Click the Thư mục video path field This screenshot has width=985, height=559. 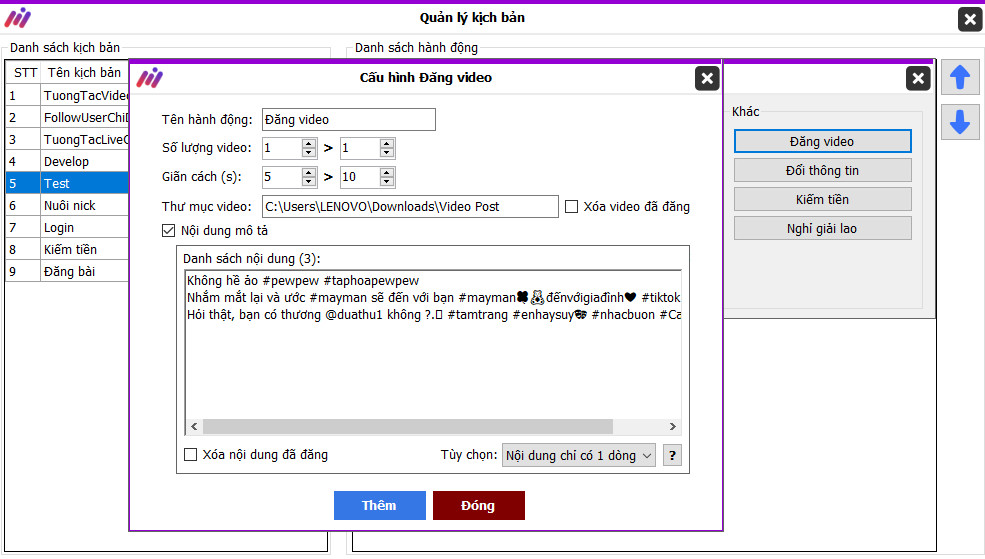pos(410,207)
